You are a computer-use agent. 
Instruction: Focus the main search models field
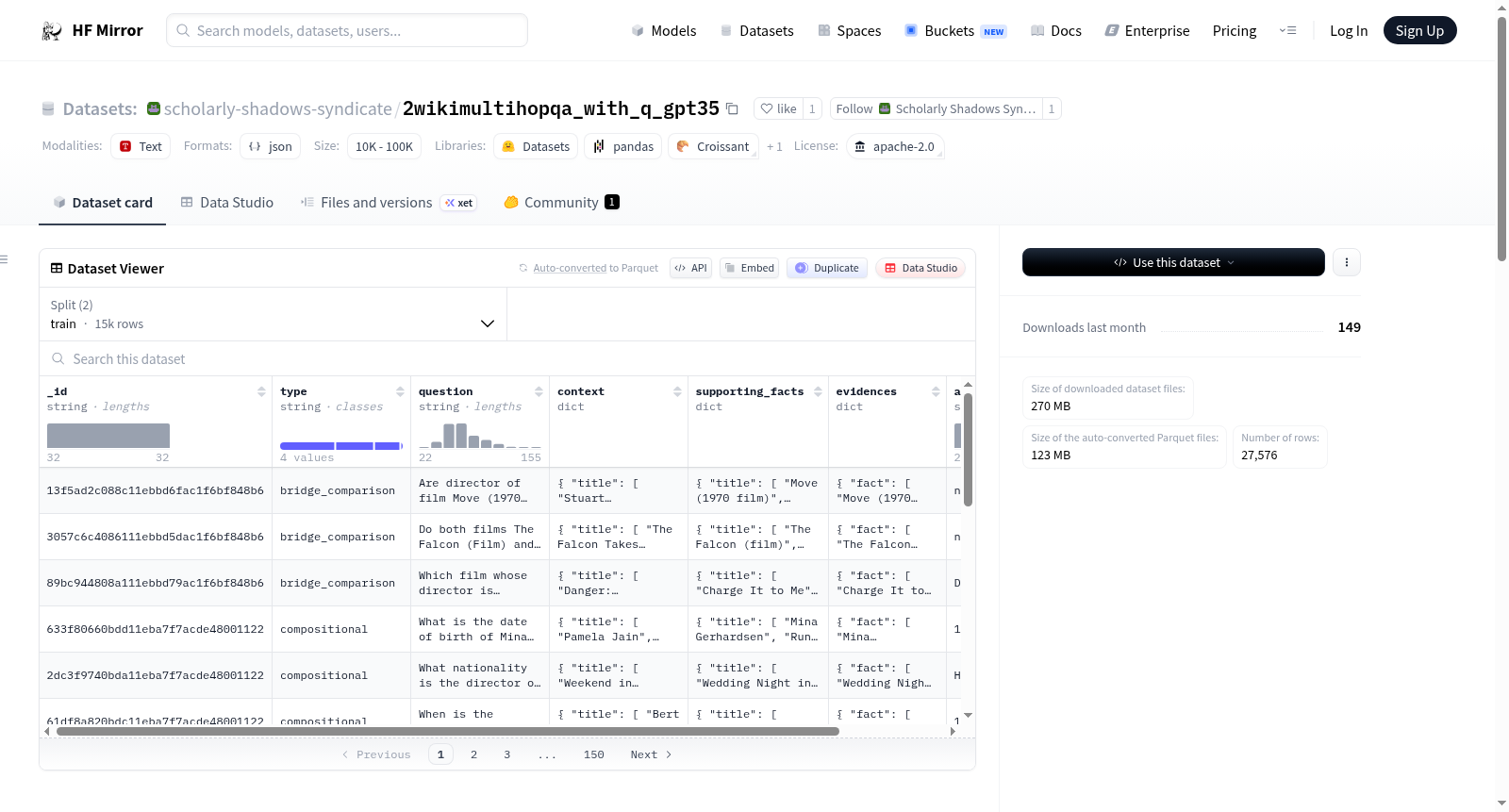coord(347,30)
